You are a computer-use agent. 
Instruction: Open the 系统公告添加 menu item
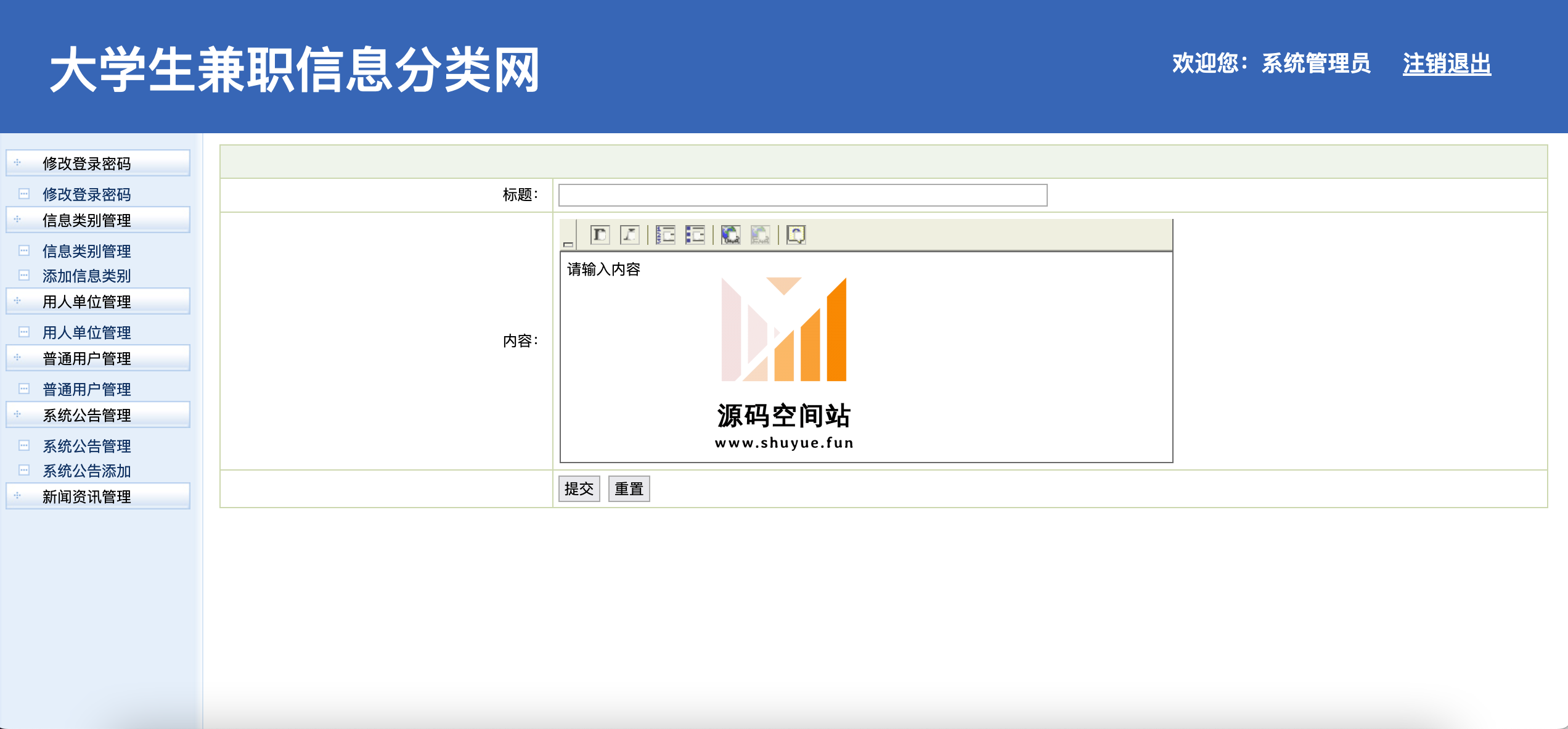86,471
